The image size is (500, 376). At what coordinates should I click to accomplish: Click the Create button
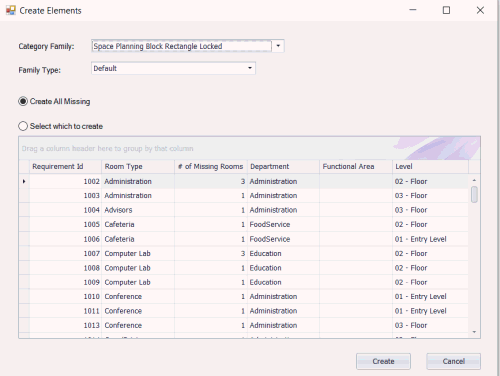pyautogui.click(x=383, y=361)
